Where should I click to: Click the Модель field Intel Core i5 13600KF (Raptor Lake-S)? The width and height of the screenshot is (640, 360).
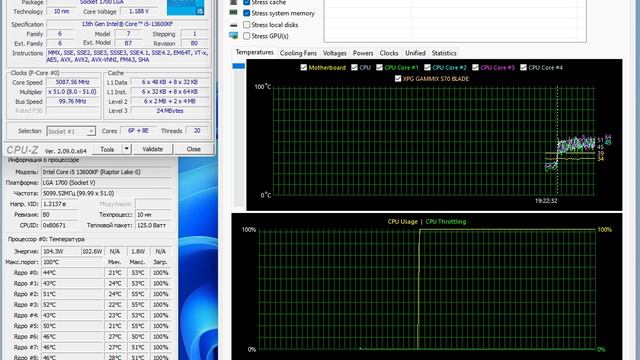click(x=107, y=172)
